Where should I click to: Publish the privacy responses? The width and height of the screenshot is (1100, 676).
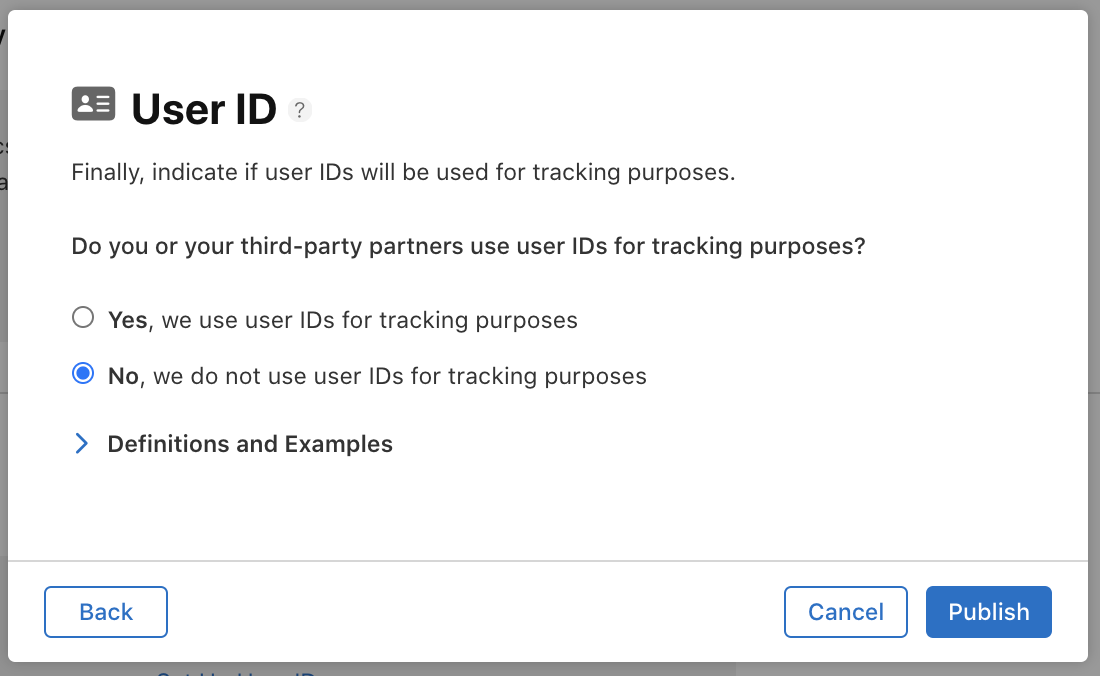tap(988, 612)
